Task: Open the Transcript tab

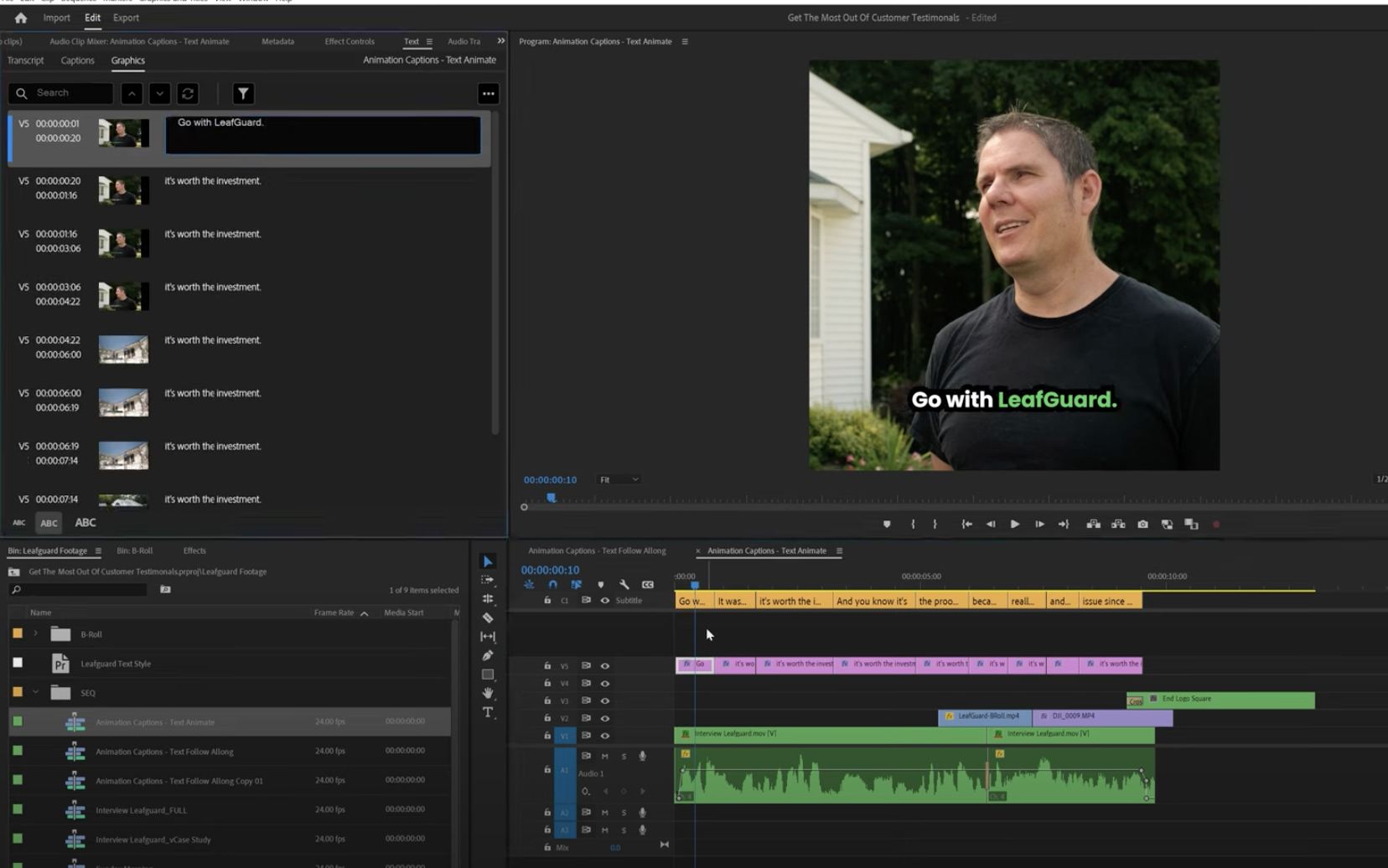Action: pos(25,60)
